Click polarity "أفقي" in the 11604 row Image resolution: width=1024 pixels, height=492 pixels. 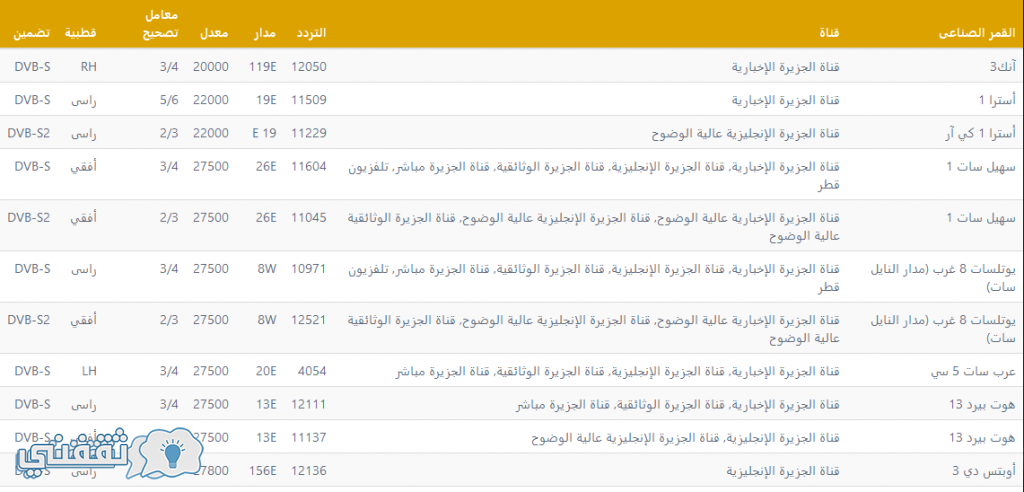[86, 167]
